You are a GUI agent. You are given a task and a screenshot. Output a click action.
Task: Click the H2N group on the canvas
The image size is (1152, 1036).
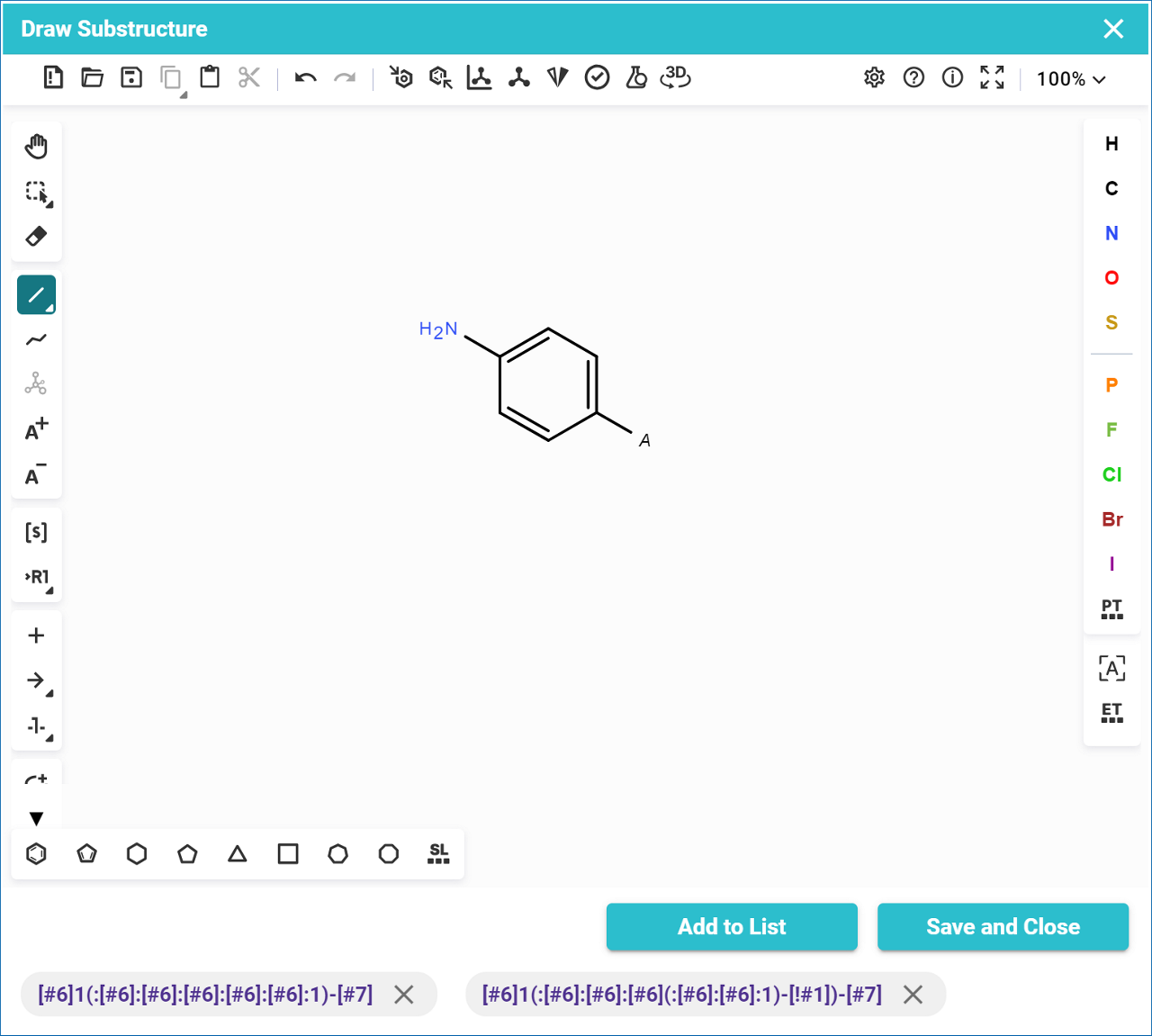pyautogui.click(x=439, y=330)
